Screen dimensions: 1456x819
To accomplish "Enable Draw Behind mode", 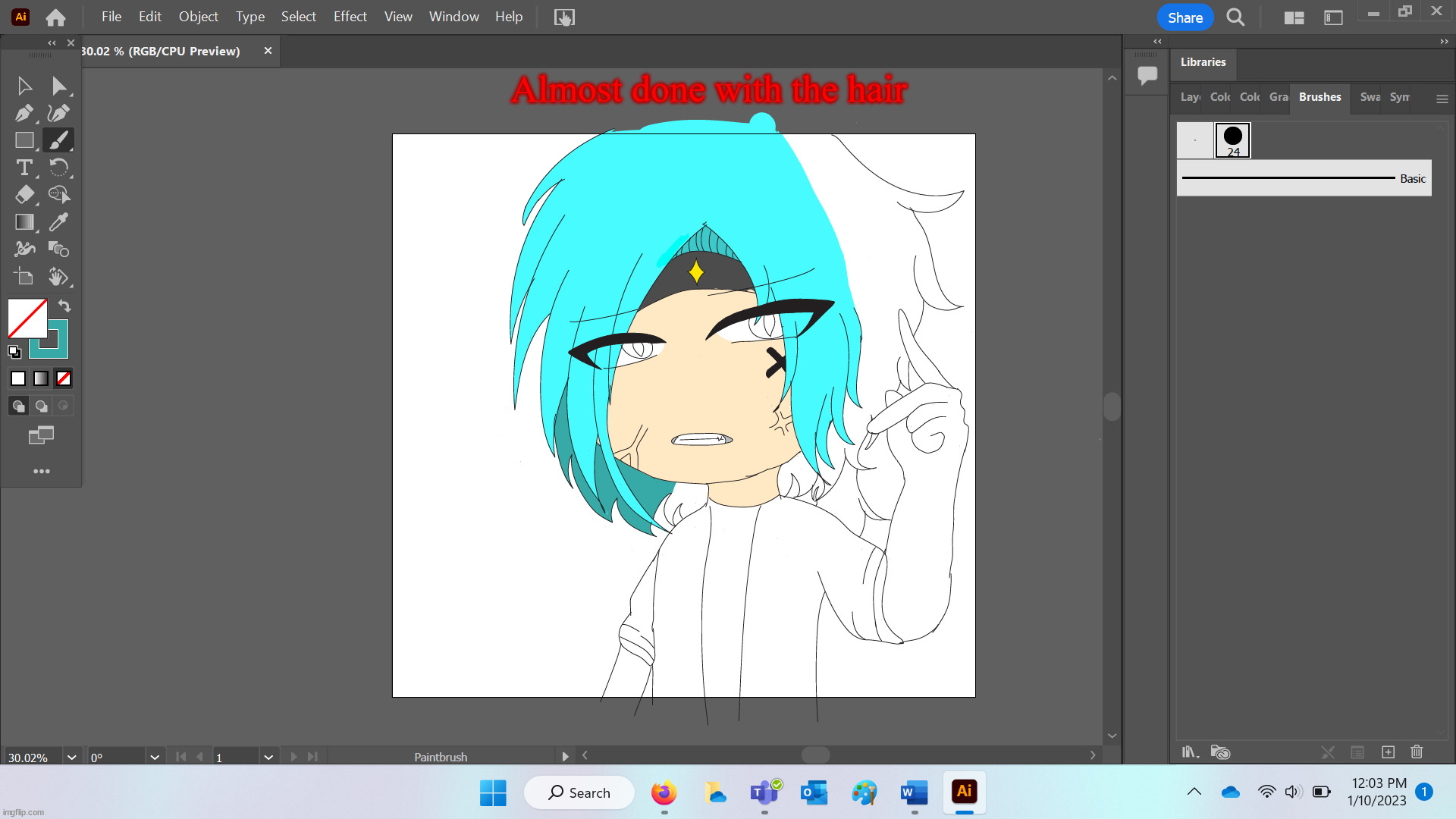I will point(41,406).
